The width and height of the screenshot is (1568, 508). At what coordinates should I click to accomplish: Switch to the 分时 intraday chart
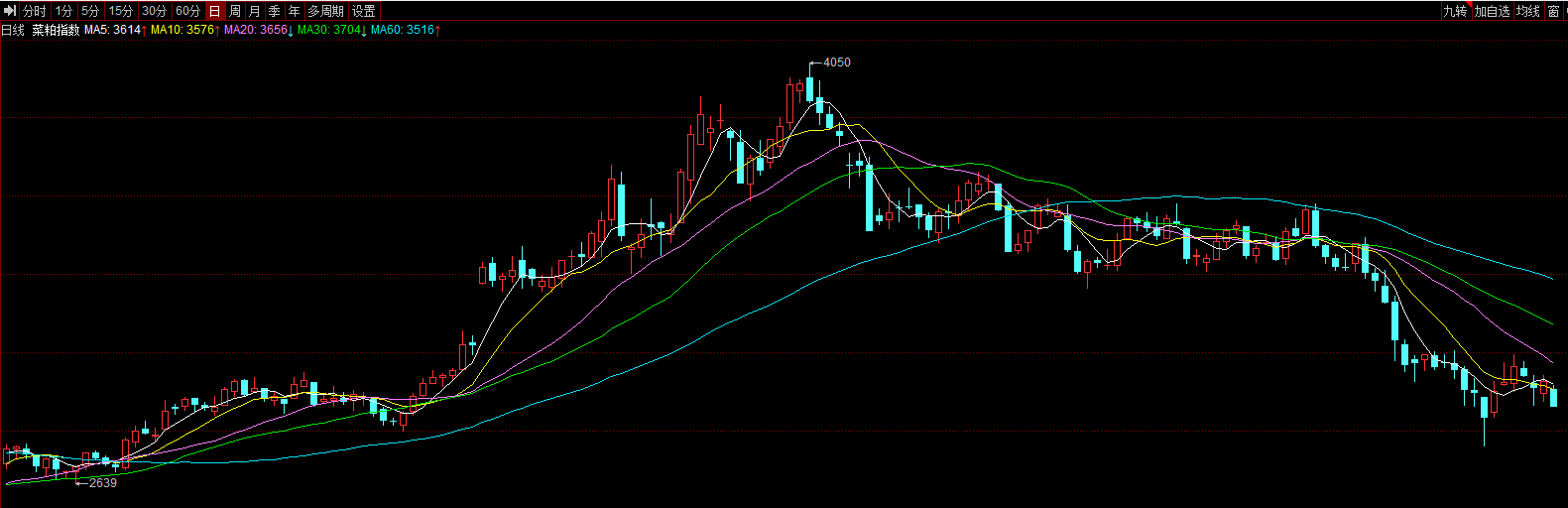click(35, 11)
